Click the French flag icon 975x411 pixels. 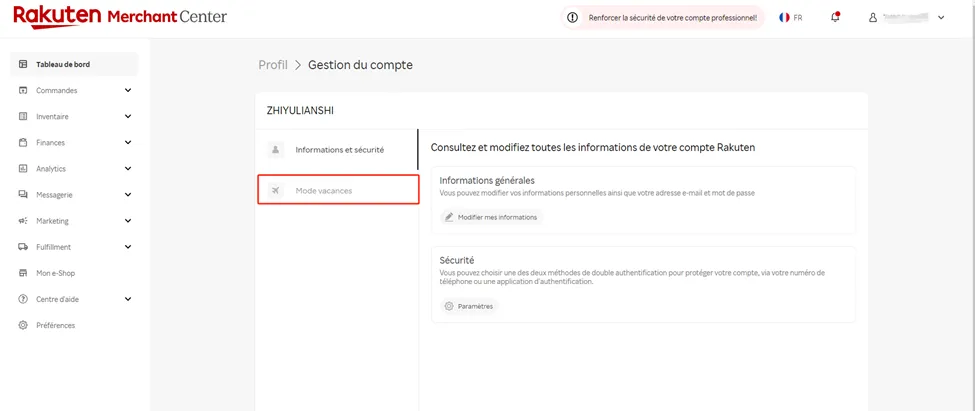784,18
